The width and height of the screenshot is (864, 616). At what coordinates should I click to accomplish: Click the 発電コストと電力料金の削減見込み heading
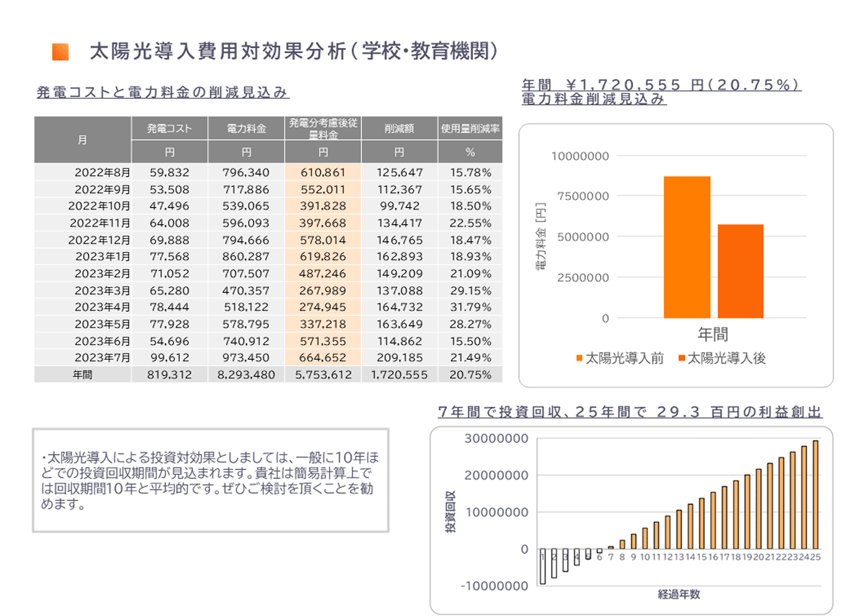point(162,92)
